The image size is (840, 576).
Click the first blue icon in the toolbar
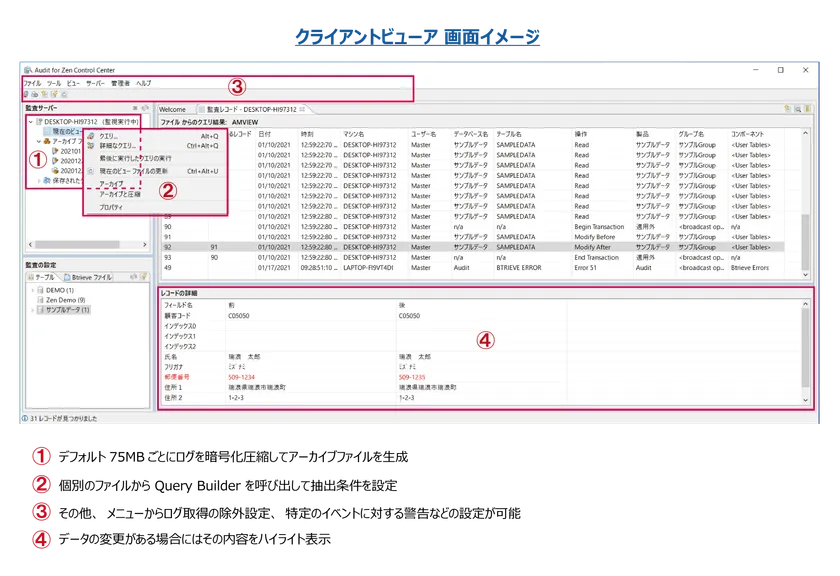pyautogui.click(x=25, y=94)
